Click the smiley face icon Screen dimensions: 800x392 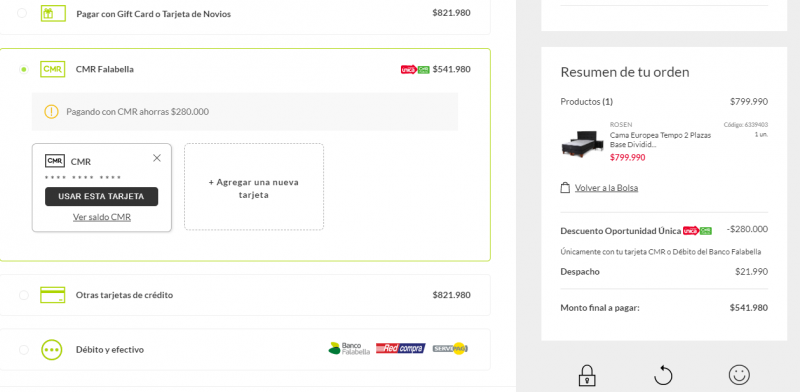739,374
